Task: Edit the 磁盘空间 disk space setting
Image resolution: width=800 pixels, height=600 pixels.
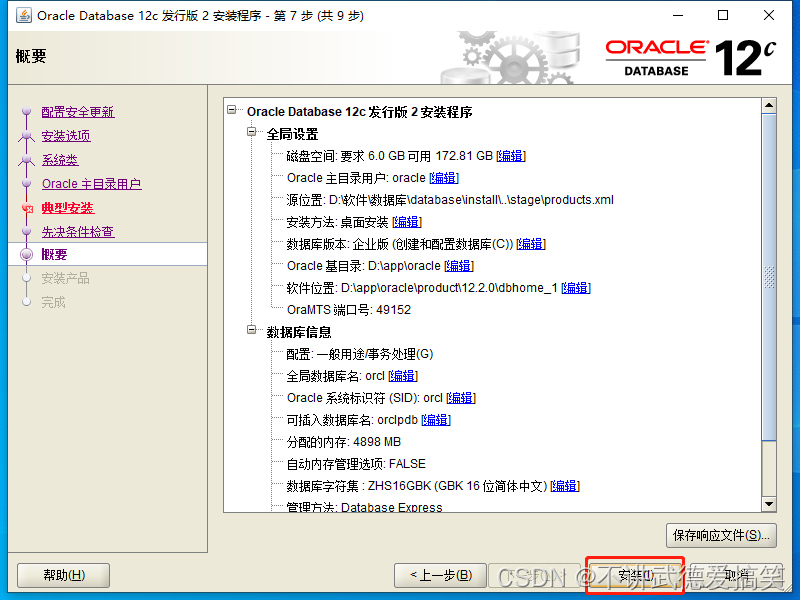Action: (511, 156)
